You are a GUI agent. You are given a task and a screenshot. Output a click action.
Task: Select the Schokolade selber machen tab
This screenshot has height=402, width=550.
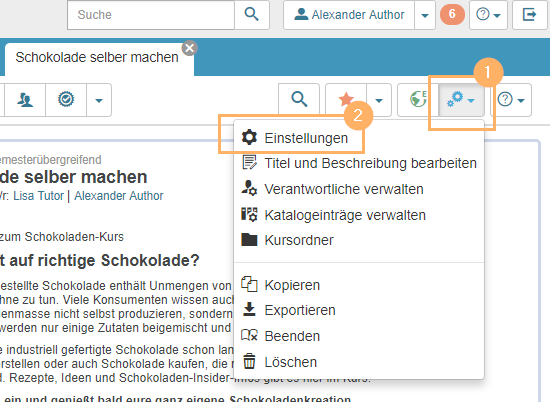tap(97, 58)
